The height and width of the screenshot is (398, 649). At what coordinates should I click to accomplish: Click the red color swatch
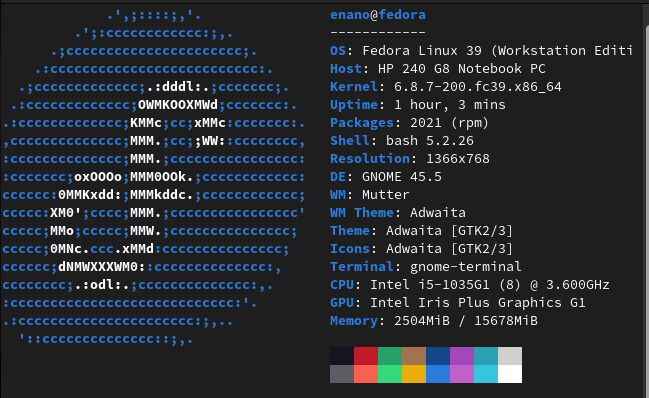(366, 356)
